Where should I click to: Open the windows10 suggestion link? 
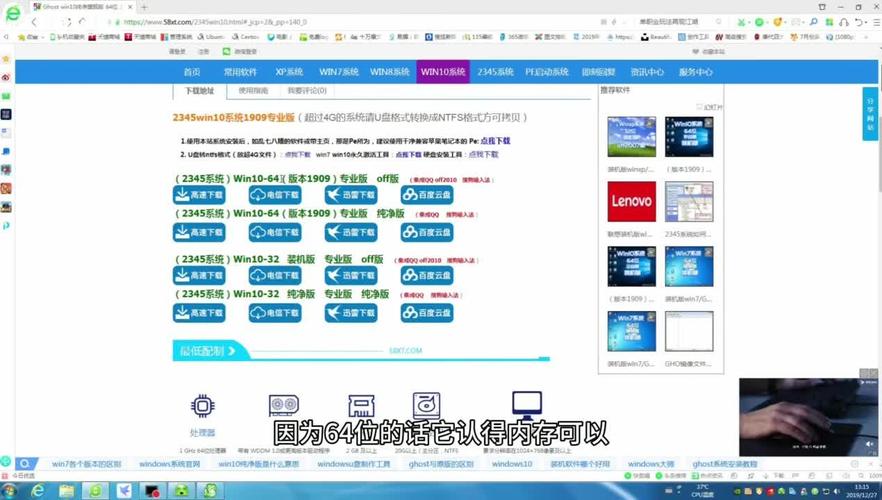(x=512, y=464)
